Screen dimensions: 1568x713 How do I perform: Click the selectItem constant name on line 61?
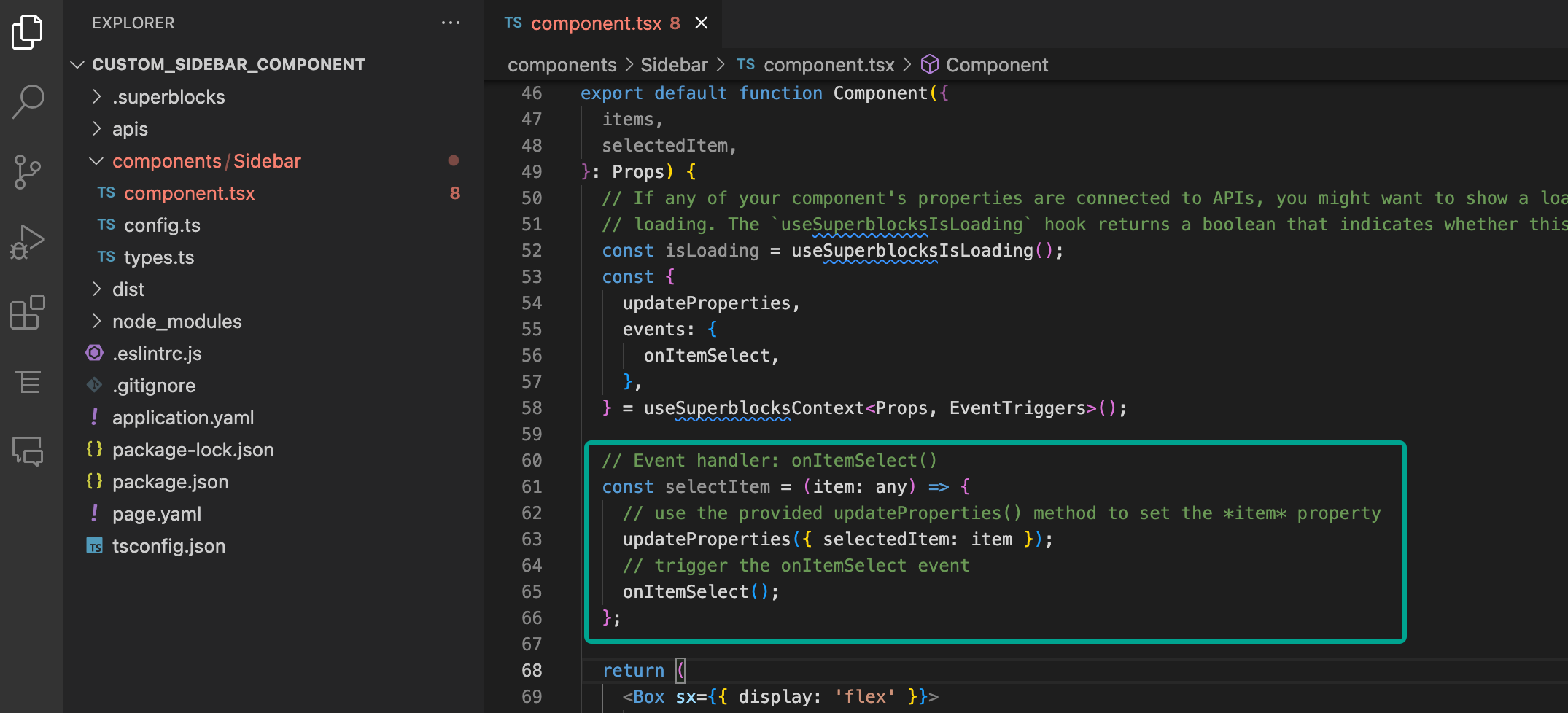click(x=718, y=487)
